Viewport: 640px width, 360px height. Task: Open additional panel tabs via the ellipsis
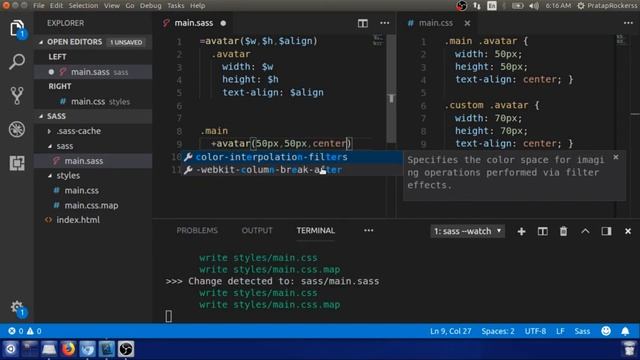[x=369, y=231]
